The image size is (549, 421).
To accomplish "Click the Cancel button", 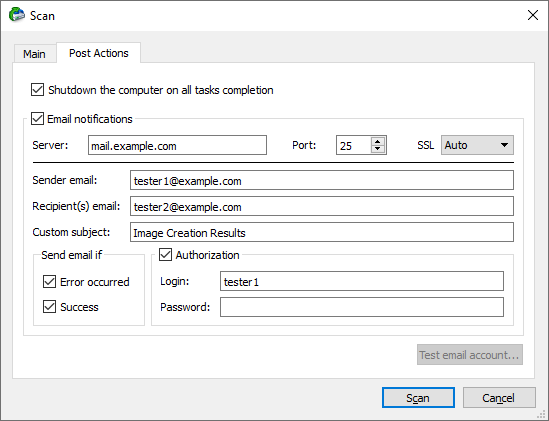I will (x=499, y=398).
